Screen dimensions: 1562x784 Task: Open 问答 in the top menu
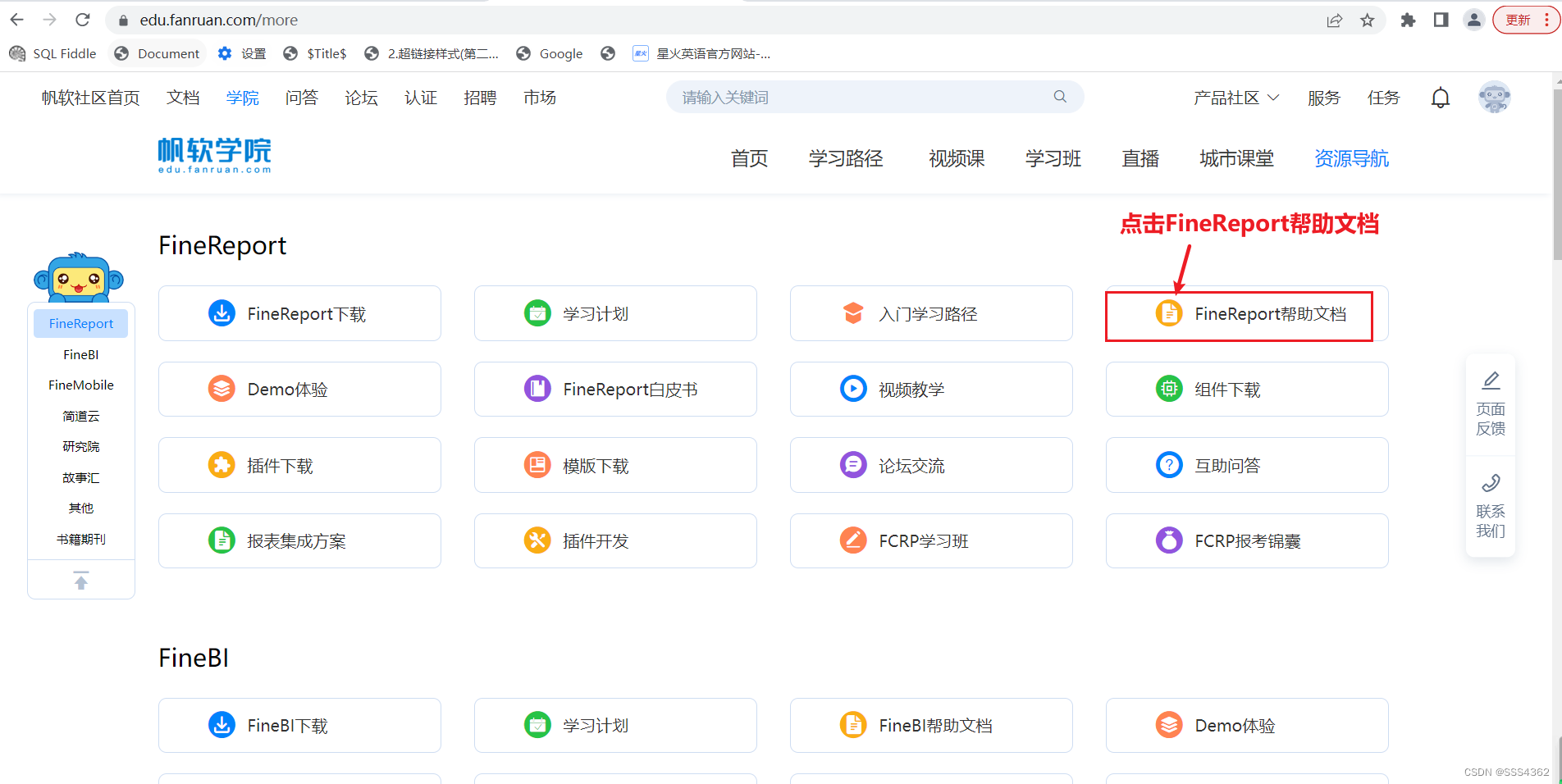(302, 98)
